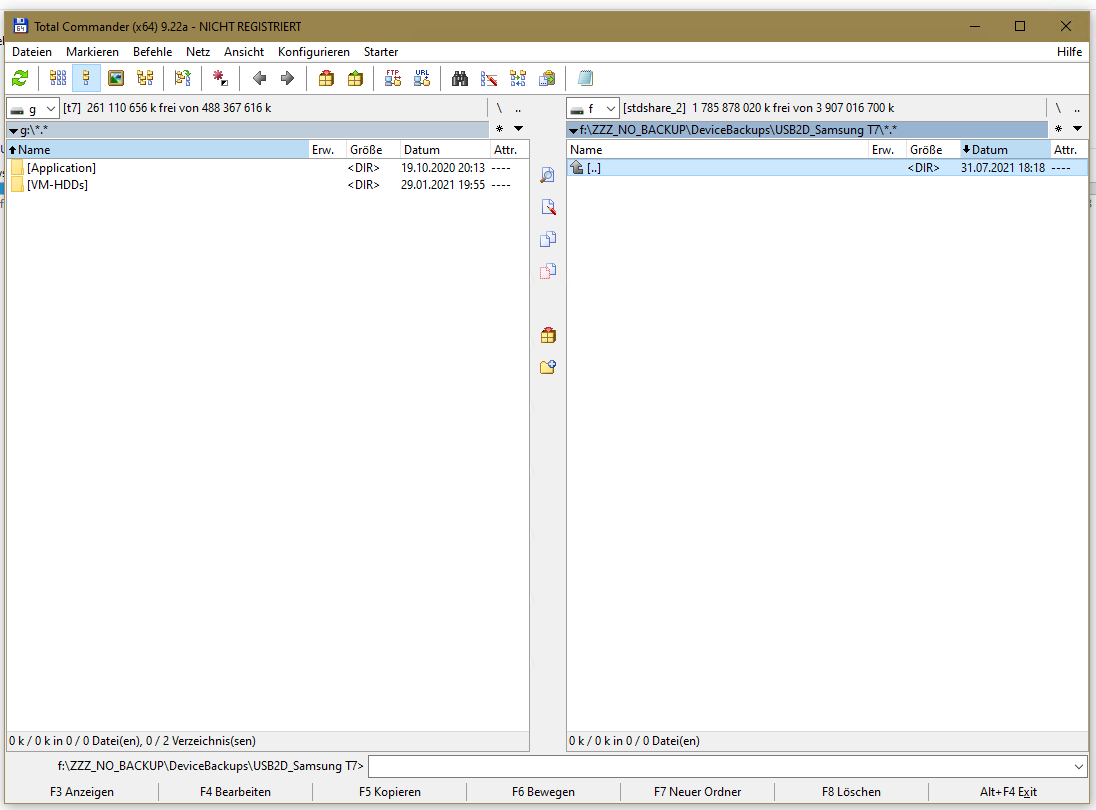The height and width of the screenshot is (810, 1096).
Task: Sort right panel by the Datum column
Action: (x=1004, y=150)
